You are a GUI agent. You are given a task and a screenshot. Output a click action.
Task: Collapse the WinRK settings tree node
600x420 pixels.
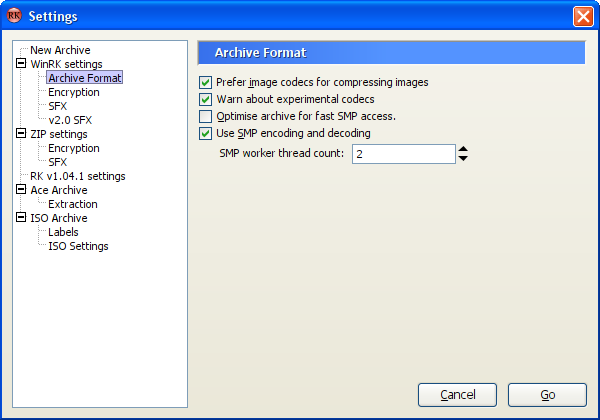point(21,63)
